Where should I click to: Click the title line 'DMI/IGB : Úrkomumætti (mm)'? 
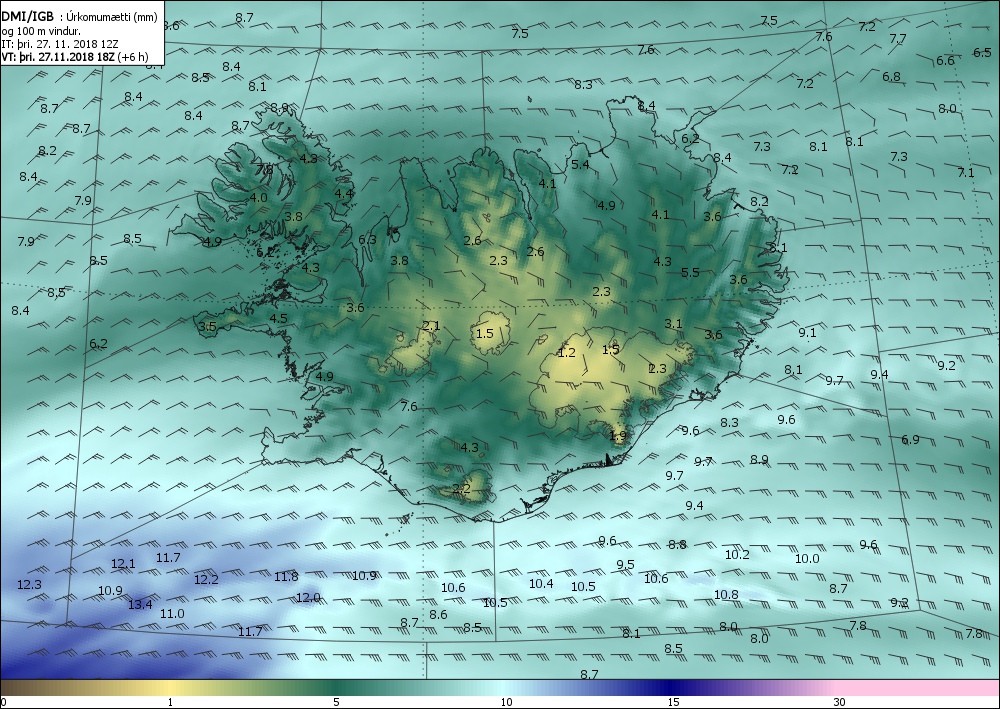pyautogui.click(x=79, y=17)
